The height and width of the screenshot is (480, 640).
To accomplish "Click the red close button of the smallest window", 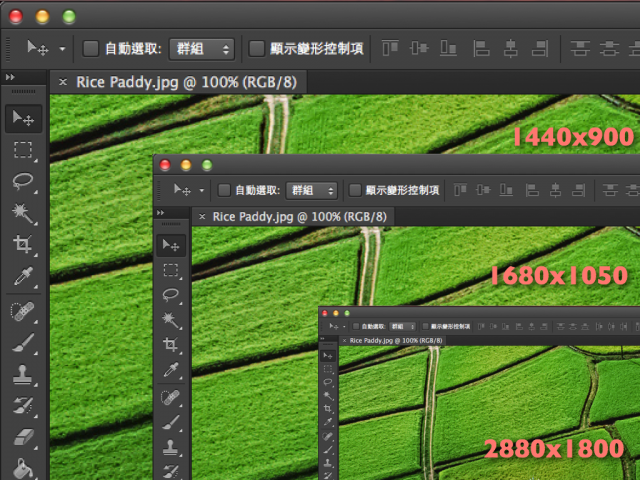I will [325, 313].
